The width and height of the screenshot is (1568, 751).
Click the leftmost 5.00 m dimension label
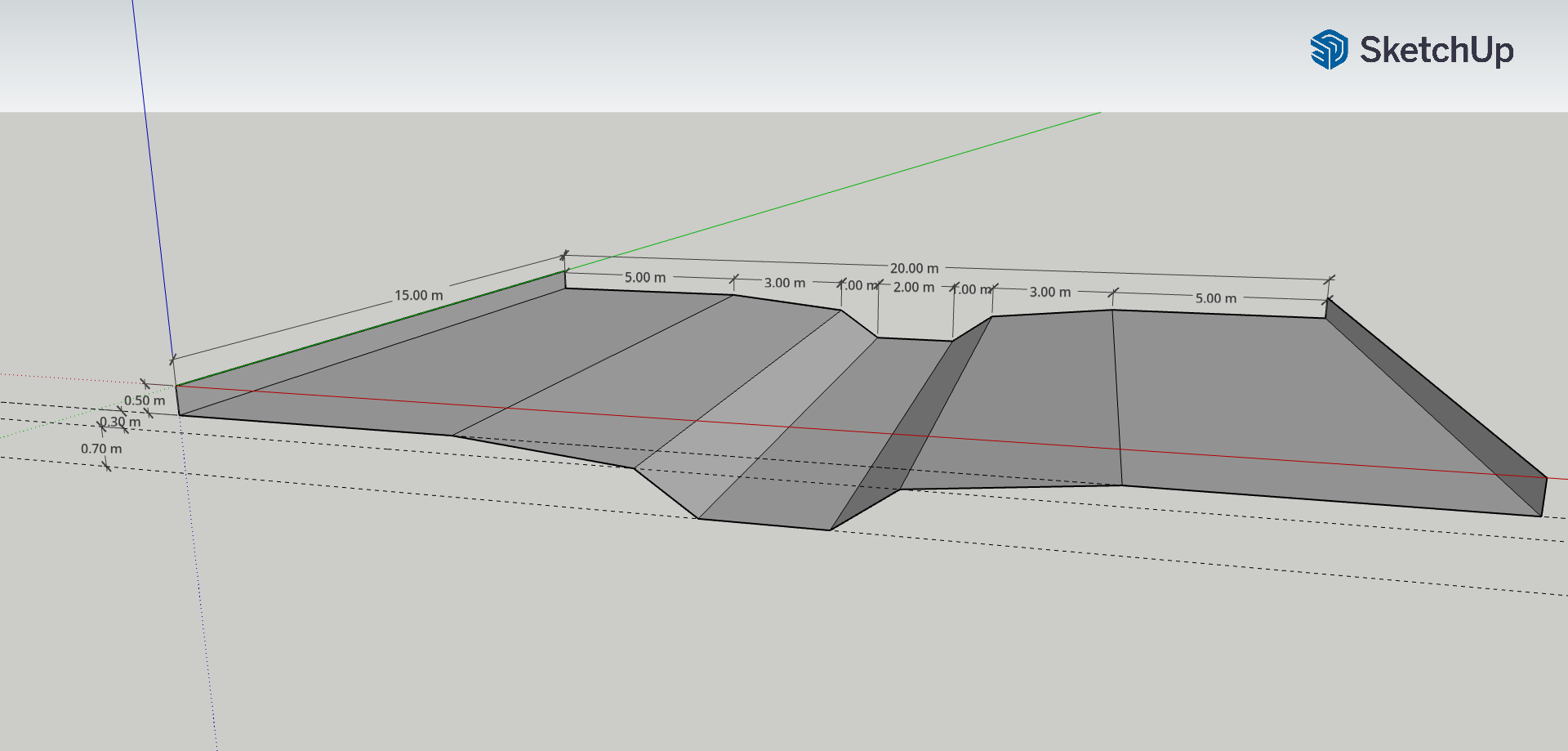(645, 278)
